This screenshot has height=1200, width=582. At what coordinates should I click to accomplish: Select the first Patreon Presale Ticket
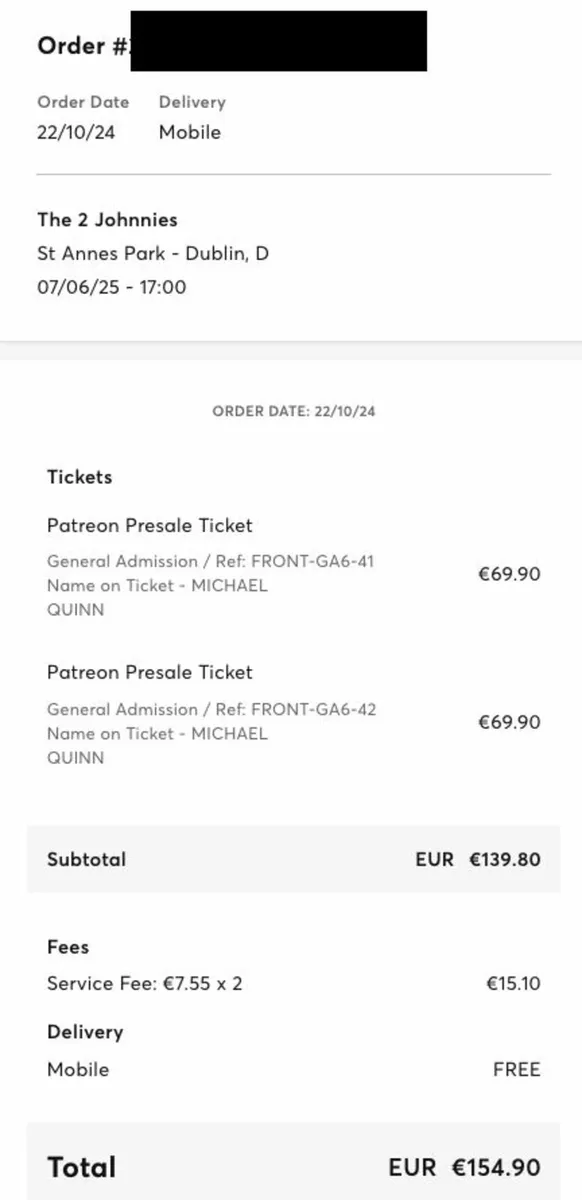(x=150, y=526)
